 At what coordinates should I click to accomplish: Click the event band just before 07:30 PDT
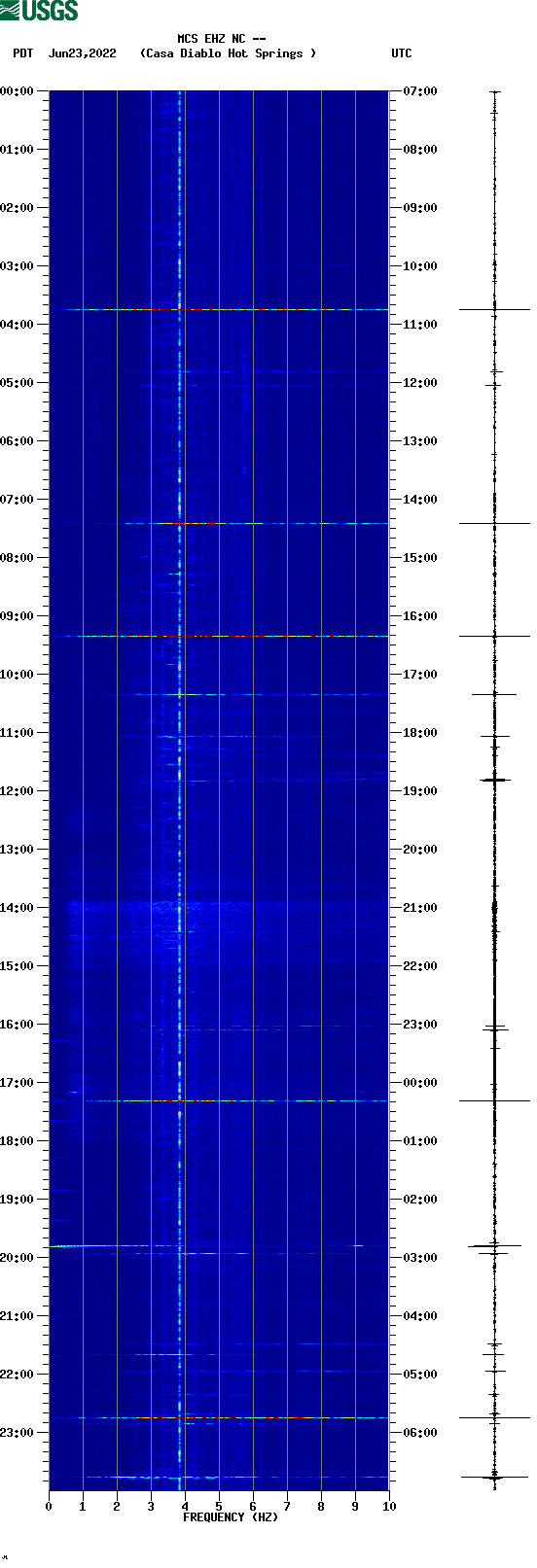click(x=255, y=523)
